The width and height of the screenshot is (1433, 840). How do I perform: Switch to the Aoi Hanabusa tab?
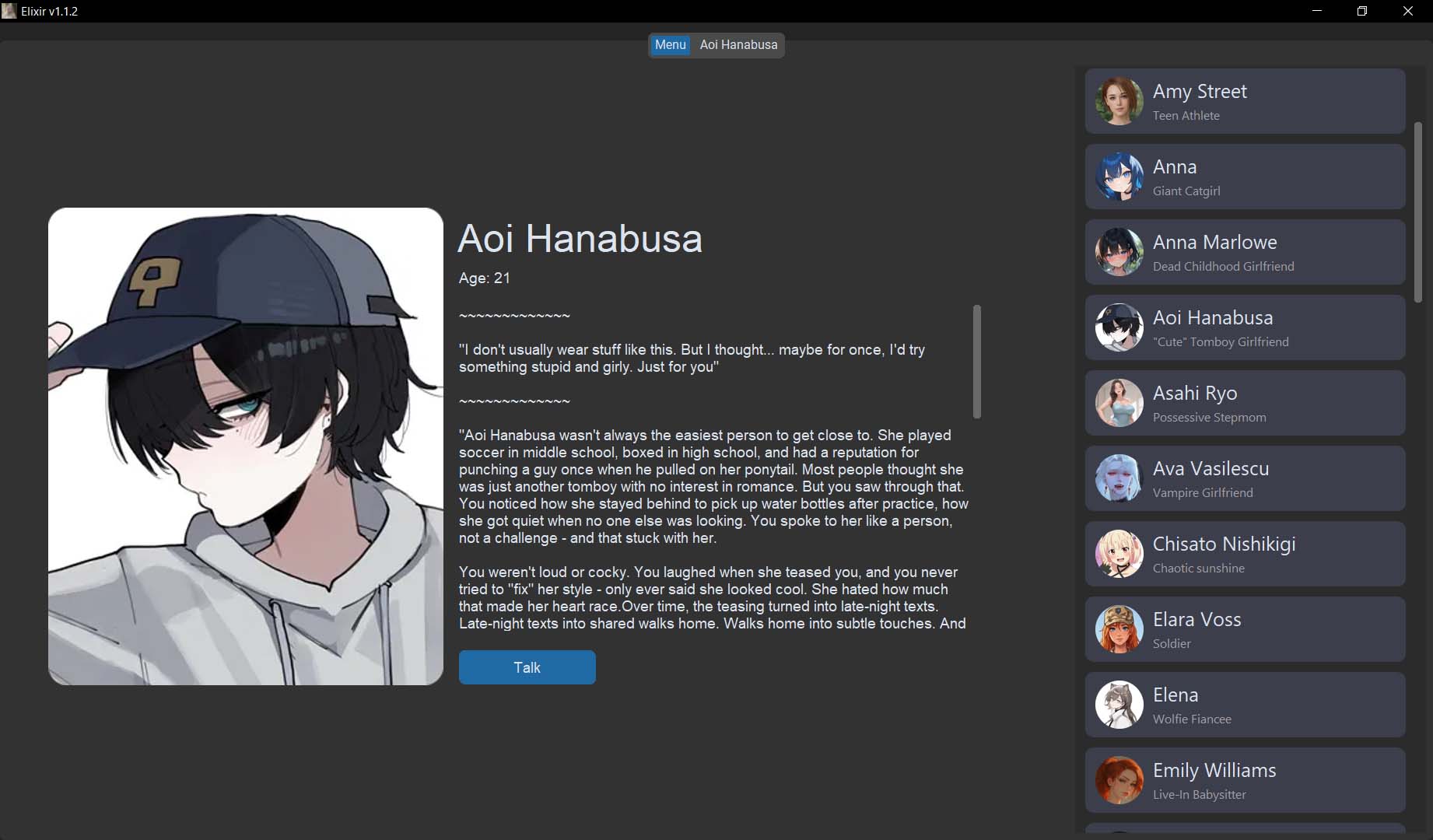point(738,45)
